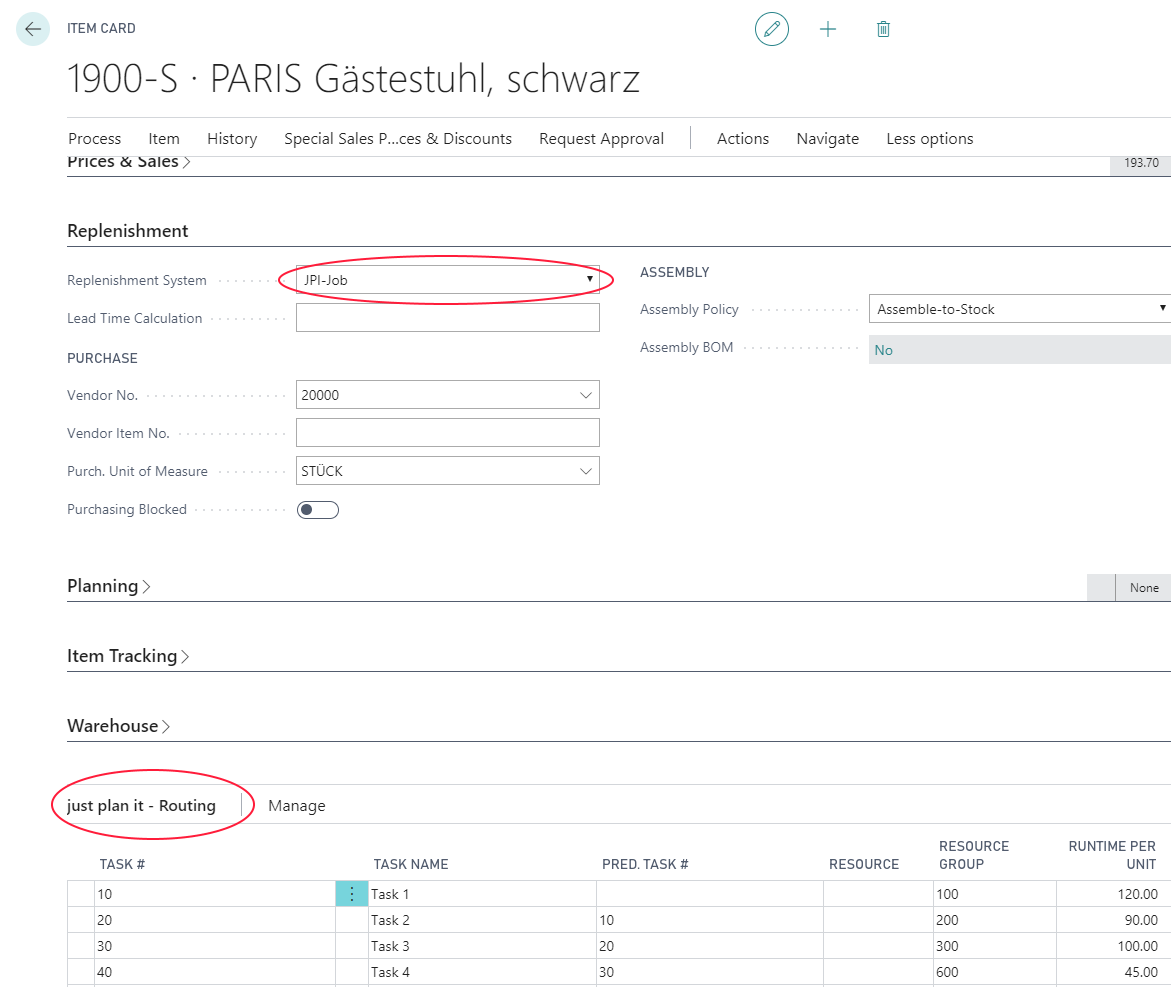Click the Assembly BOM No link
Screen dimensions: 1171x987
[883, 350]
